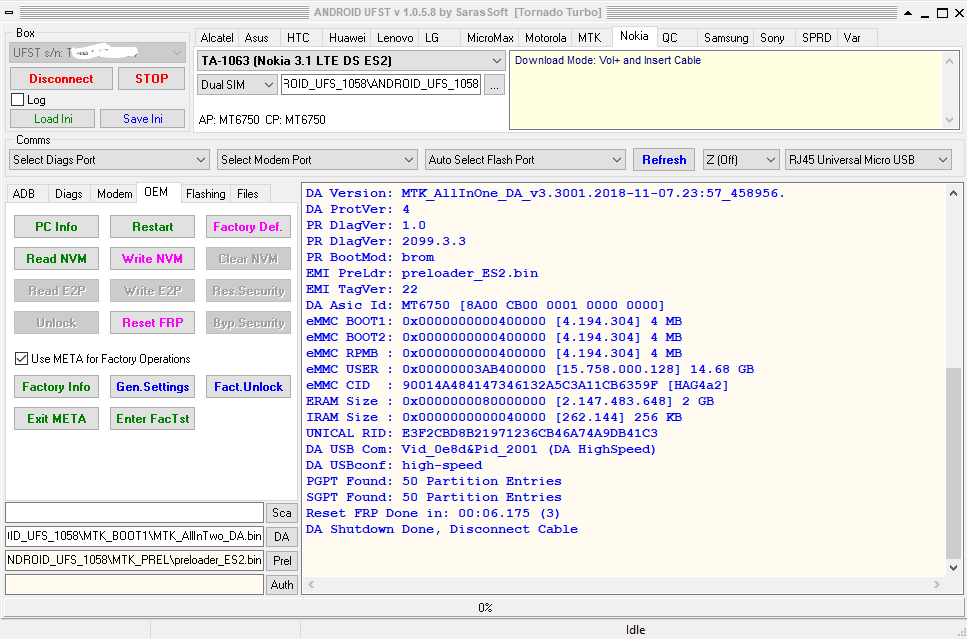Click Load Ini button

53,118
